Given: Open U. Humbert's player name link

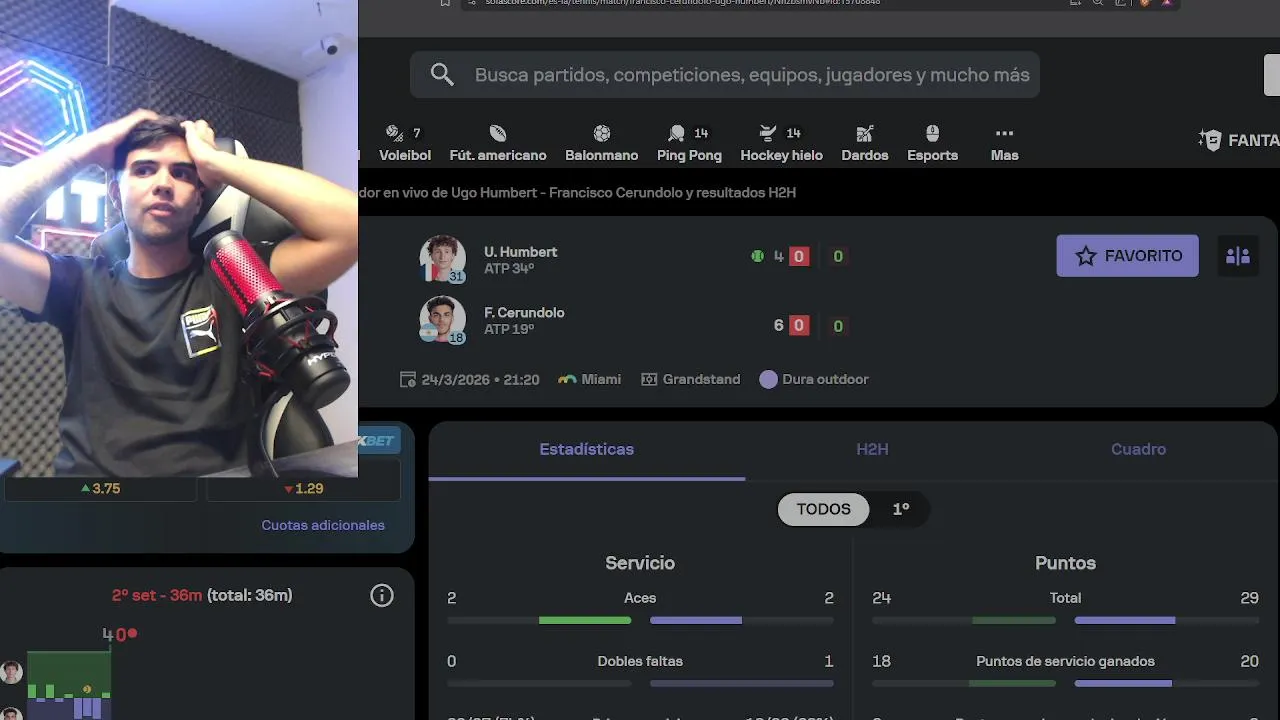Looking at the screenshot, I should [x=520, y=252].
